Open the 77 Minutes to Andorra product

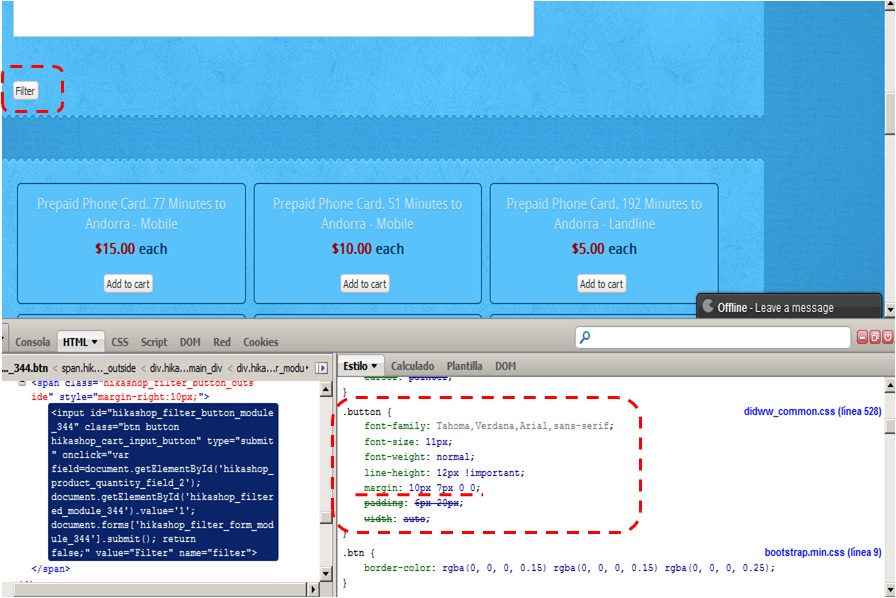[131, 214]
